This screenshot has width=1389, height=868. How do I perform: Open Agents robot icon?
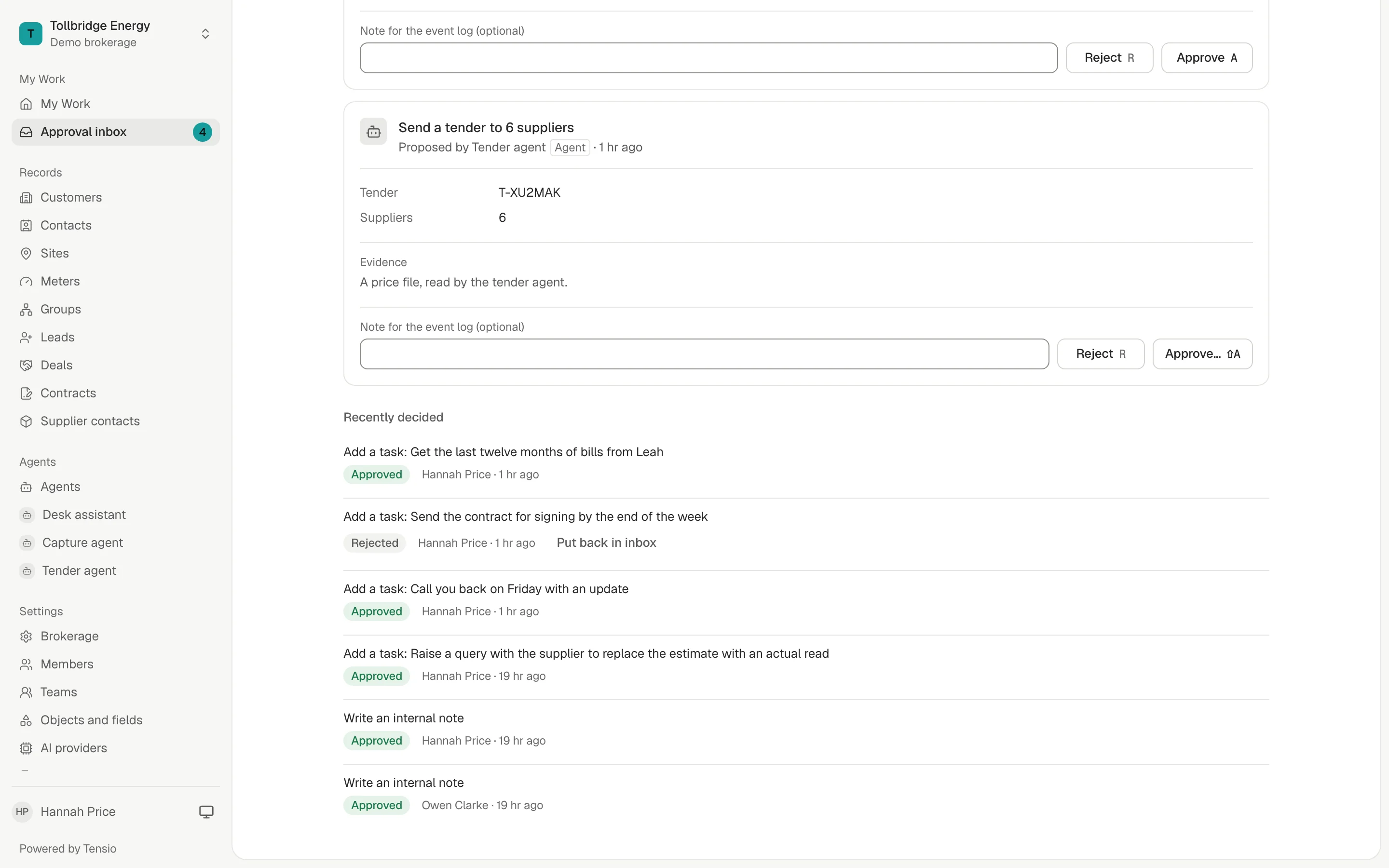point(26,487)
